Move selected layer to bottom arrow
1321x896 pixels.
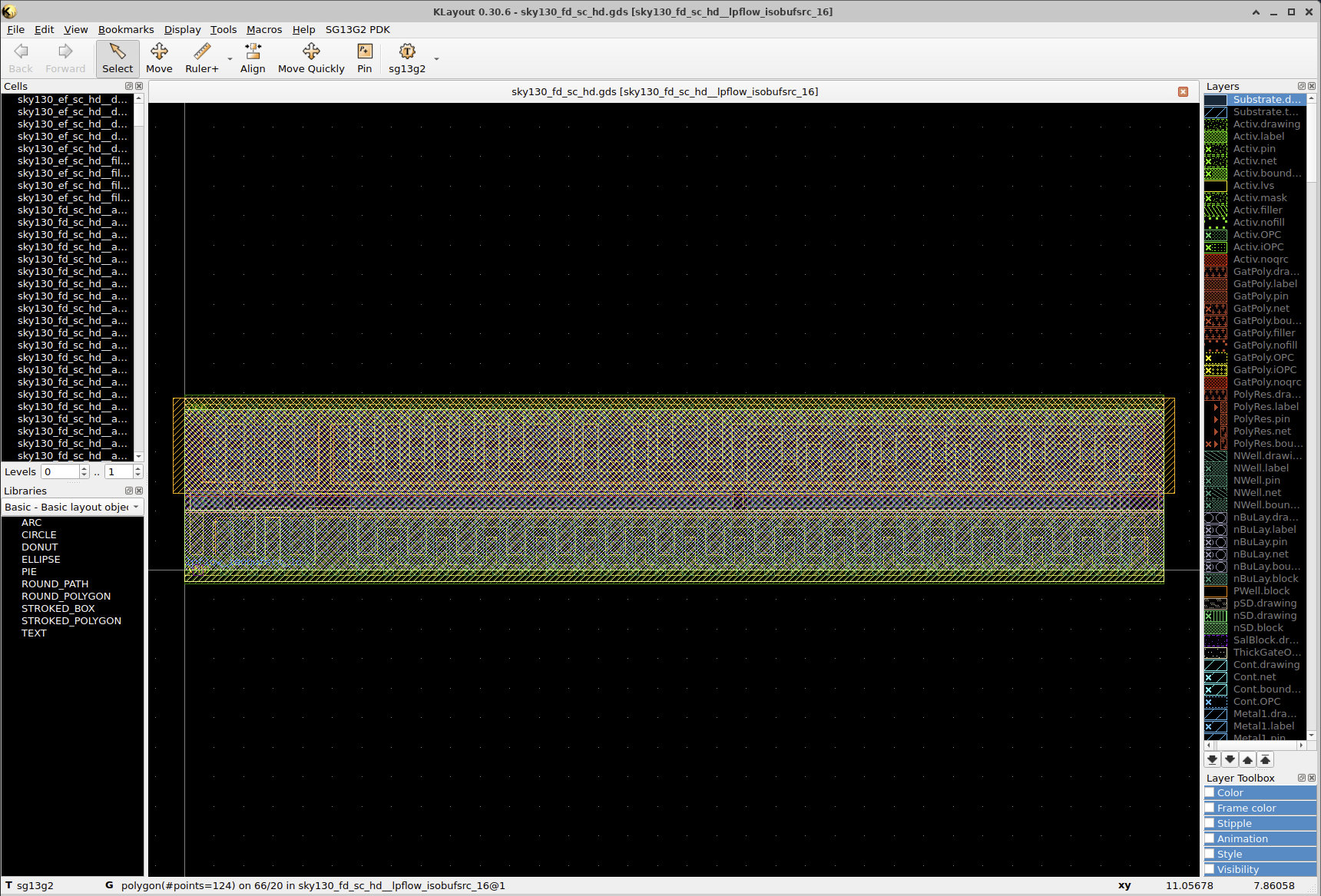pos(1212,759)
